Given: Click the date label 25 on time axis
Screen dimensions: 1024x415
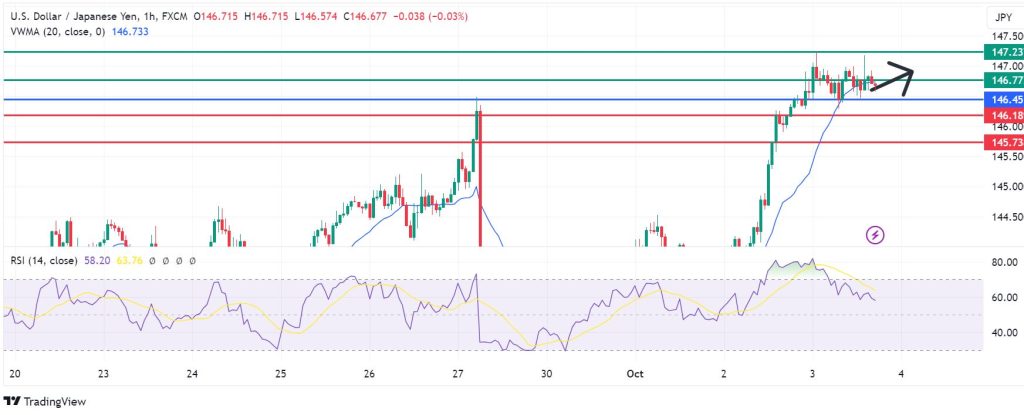Looking at the screenshot, I should pyautogui.click(x=280, y=374).
